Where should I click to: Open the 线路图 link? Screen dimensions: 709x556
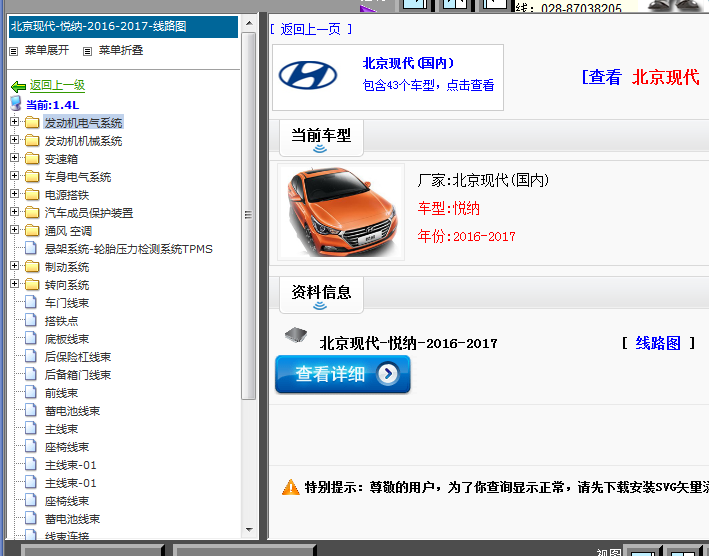tap(658, 343)
